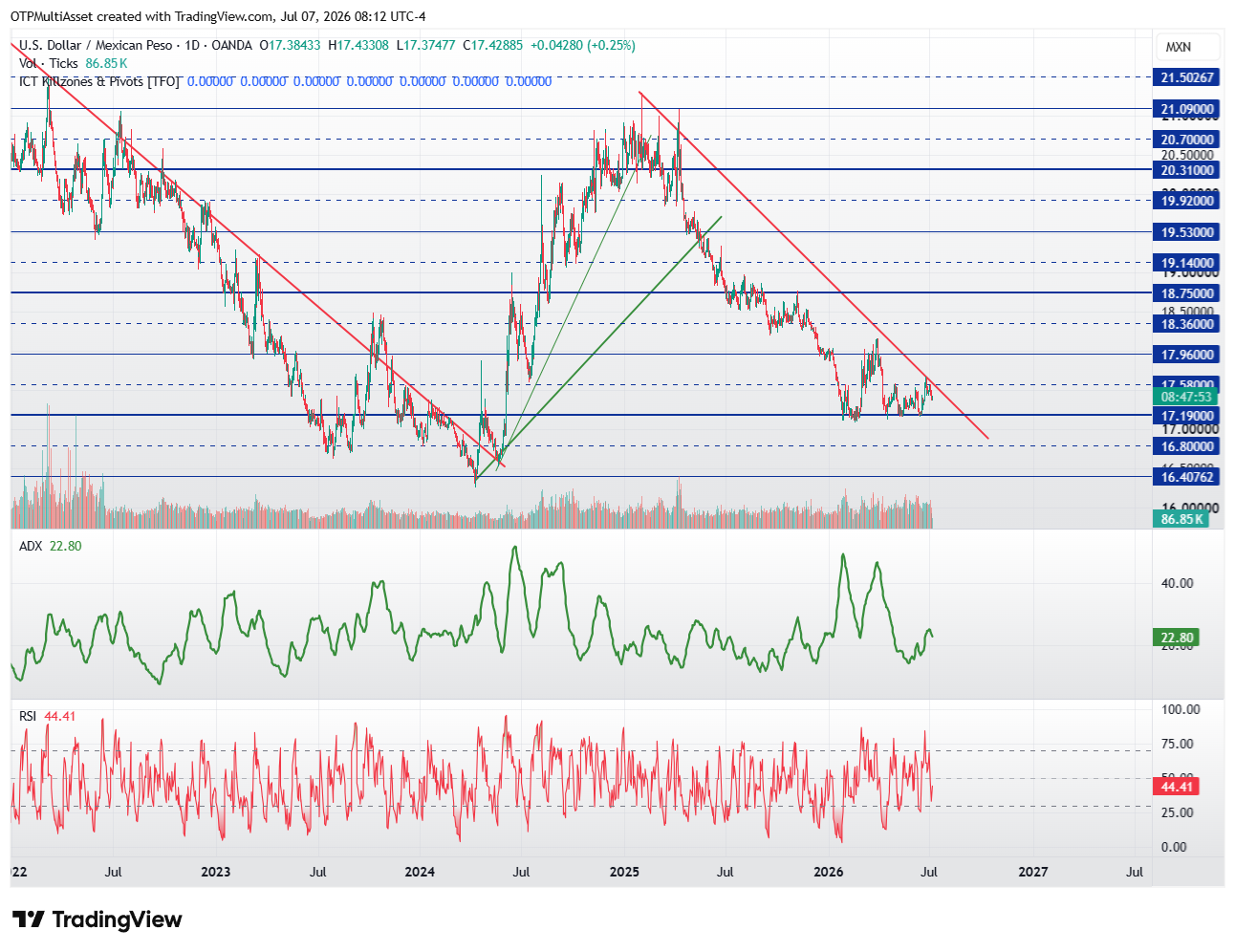Click the 100.00 RSI scale value
The width and height of the screenshot is (1235, 952).
pyautogui.click(x=1181, y=709)
